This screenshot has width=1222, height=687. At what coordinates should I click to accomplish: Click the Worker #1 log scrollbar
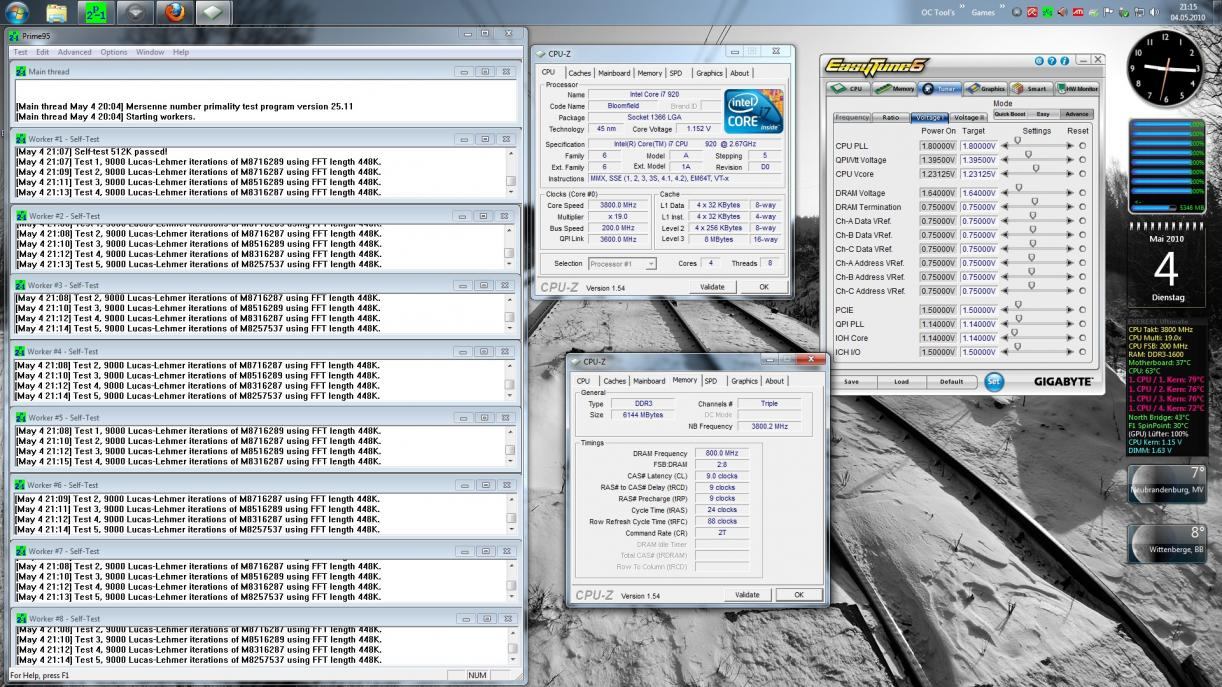(x=511, y=172)
